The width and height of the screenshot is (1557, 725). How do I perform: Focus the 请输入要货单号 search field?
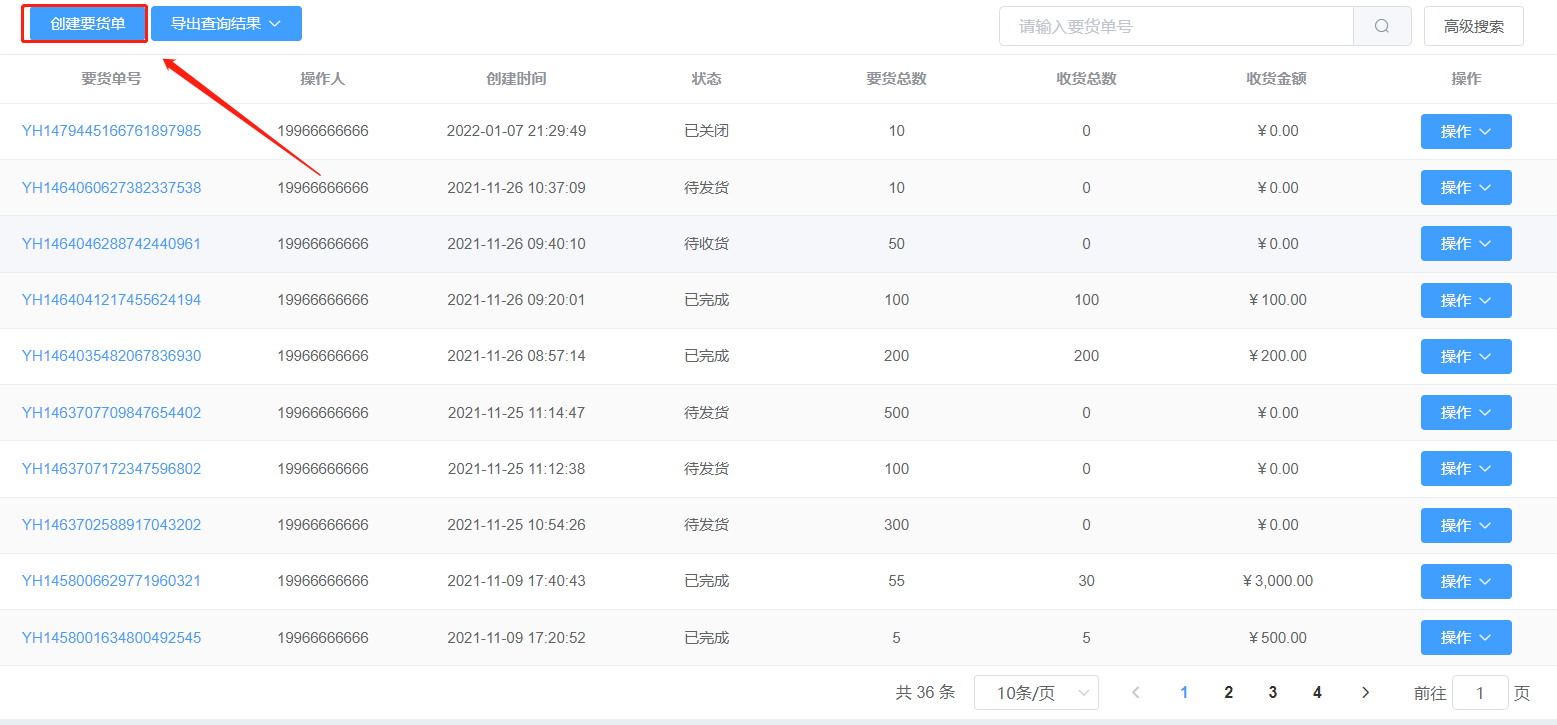click(x=1176, y=26)
